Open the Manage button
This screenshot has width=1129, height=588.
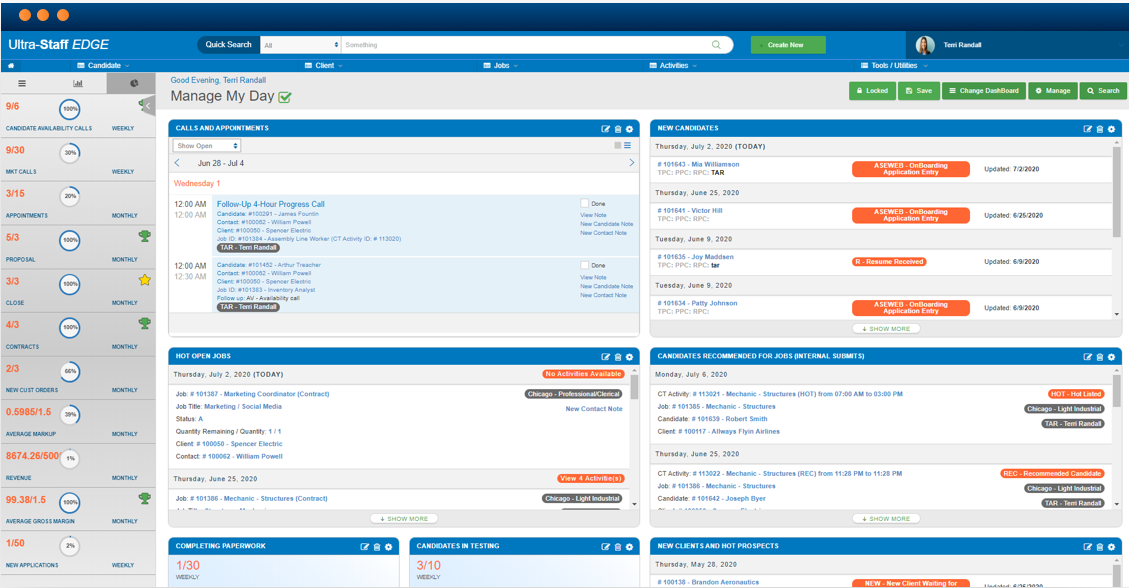tap(1053, 91)
